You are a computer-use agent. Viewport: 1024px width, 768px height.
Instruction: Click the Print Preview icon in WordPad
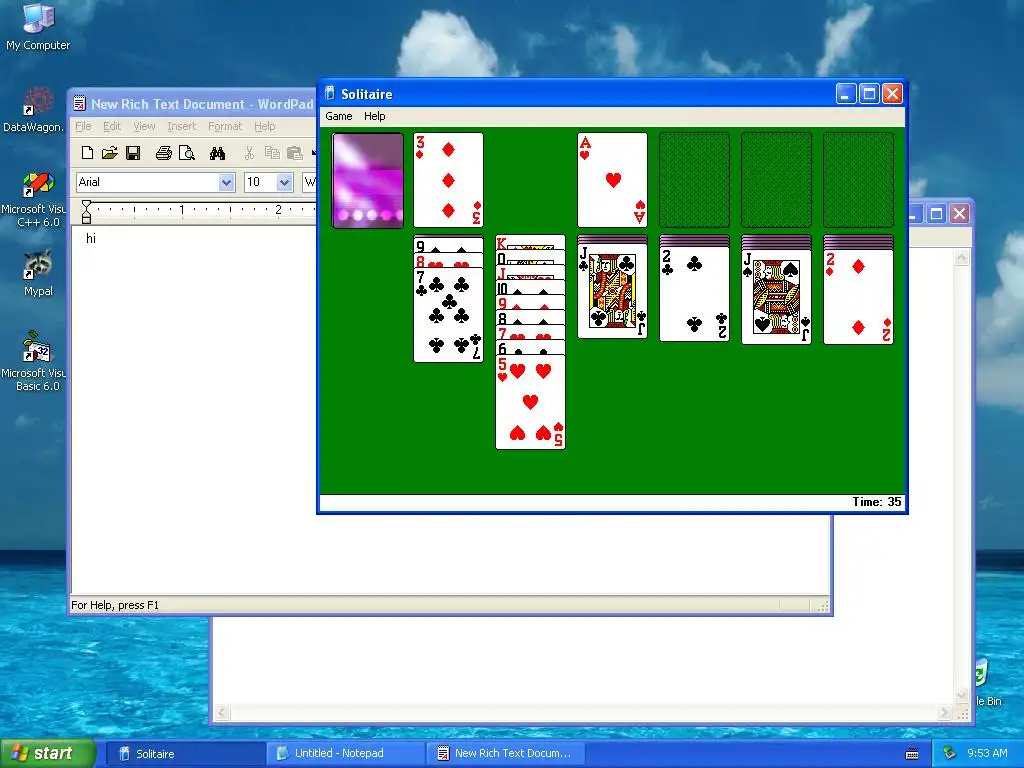(x=187, y=153)
